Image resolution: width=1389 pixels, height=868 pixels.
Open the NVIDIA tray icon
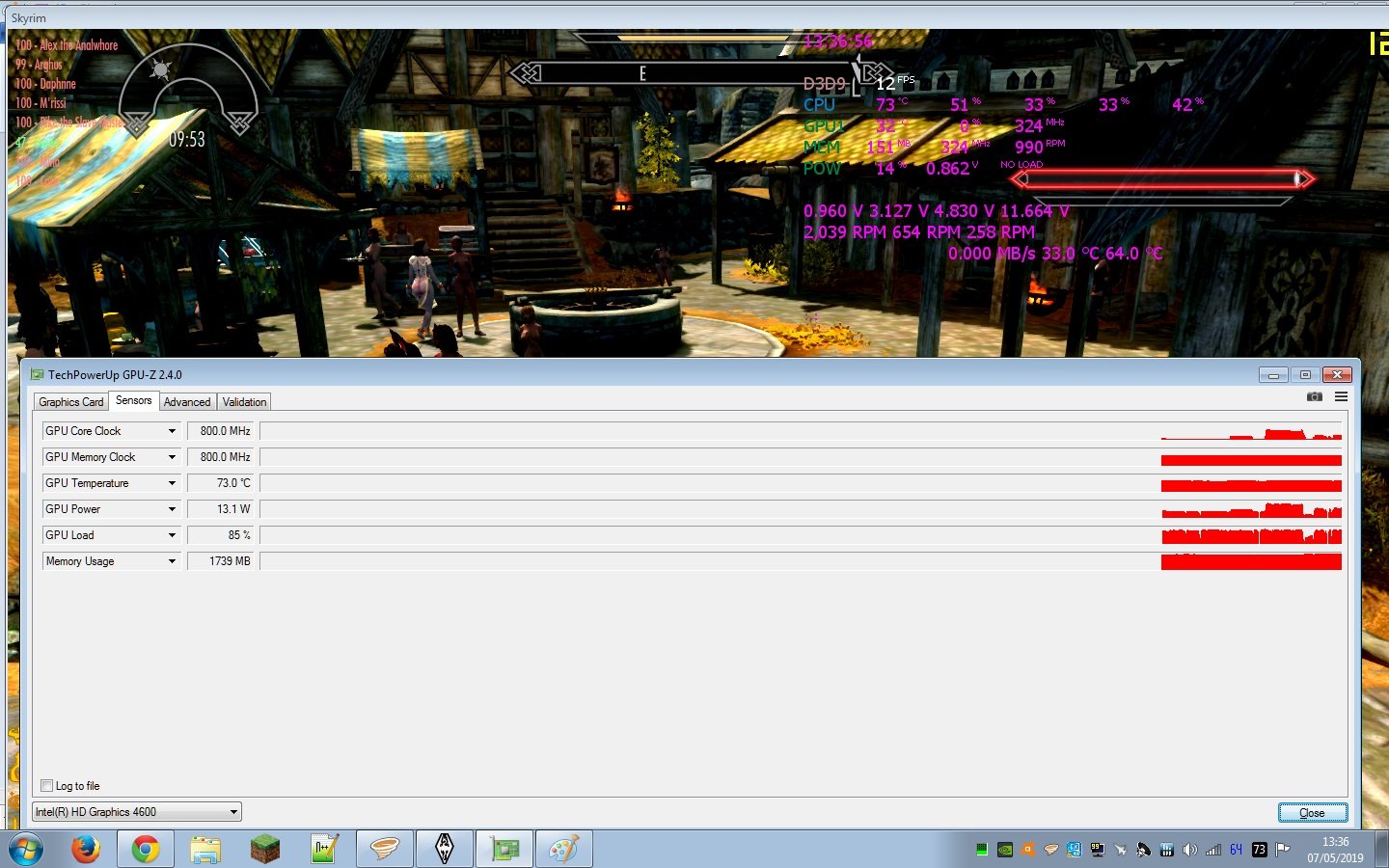tap(1005, 850)
